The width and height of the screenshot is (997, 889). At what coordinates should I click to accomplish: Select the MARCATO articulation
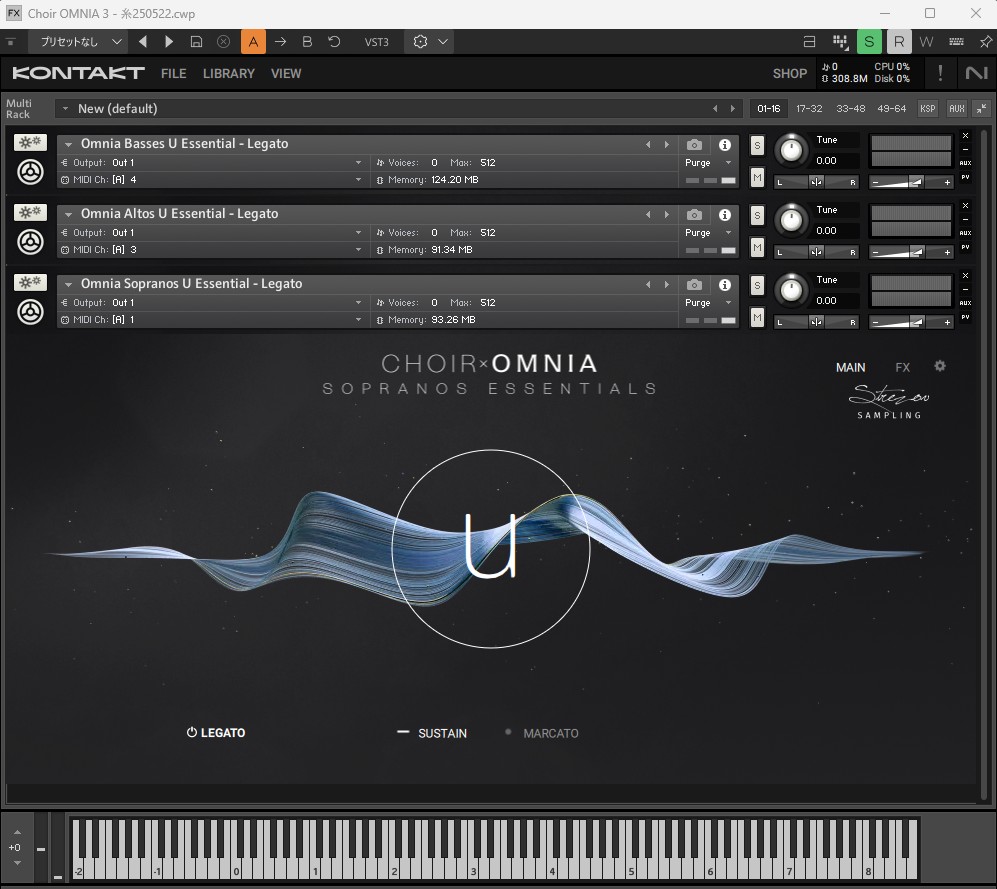pos(551,733)
